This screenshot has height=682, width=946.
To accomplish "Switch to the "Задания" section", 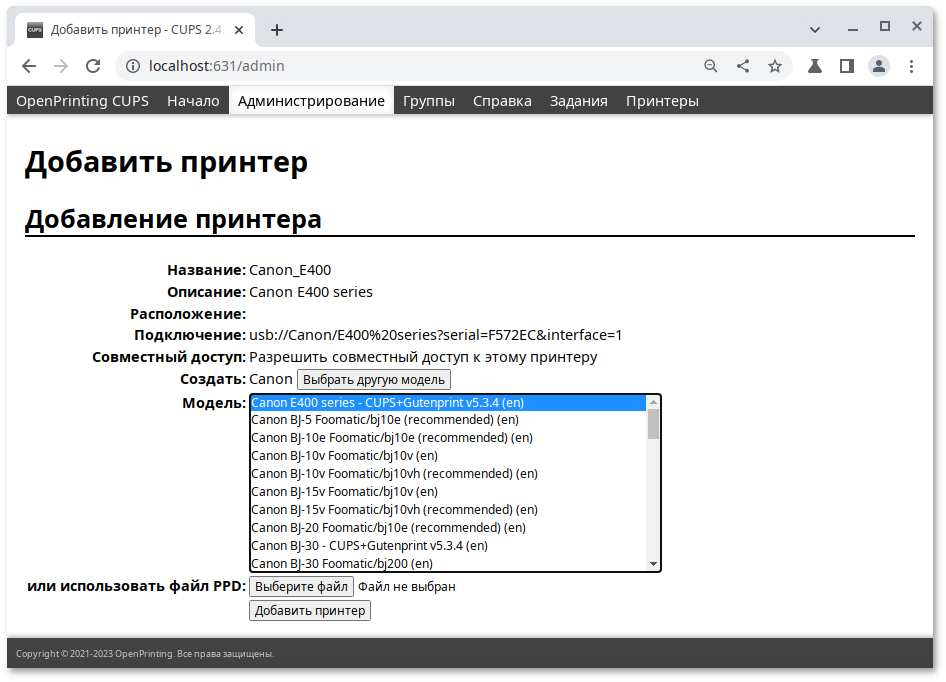I will tap(578, 100).
